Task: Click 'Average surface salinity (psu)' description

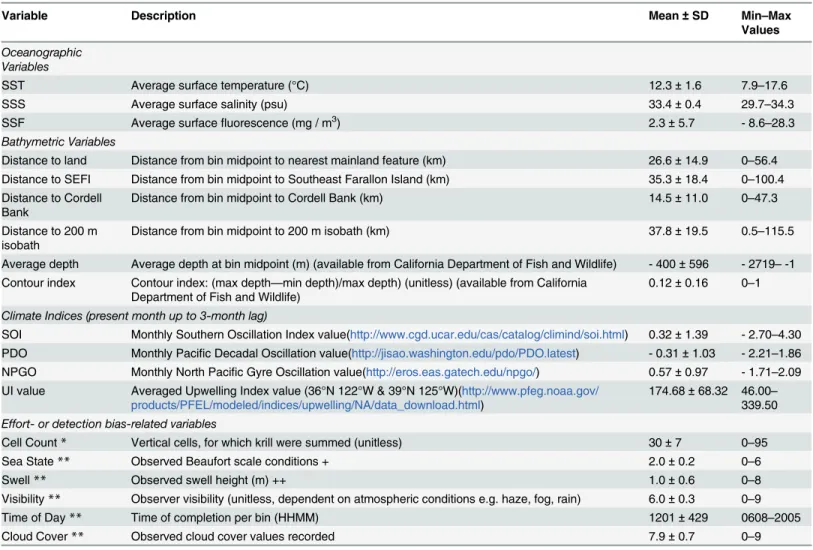Action: (209, 104)
